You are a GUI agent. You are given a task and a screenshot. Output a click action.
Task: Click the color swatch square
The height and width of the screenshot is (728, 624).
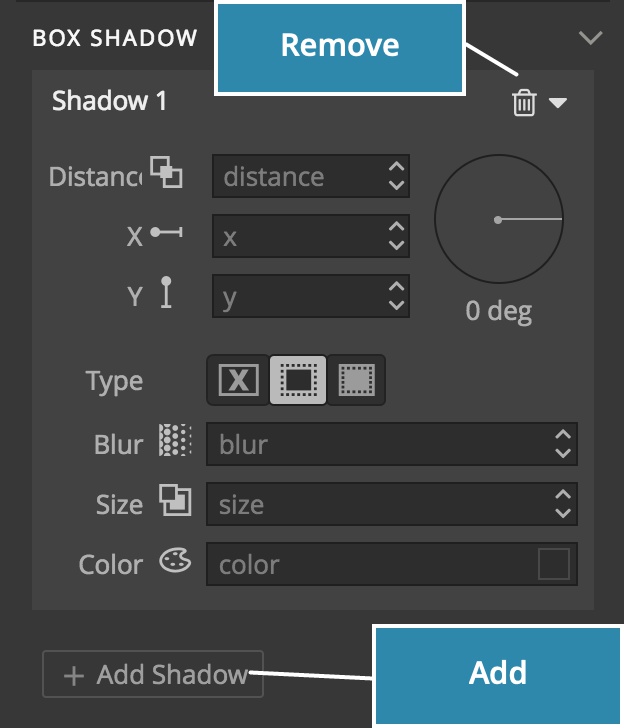[x=553, y=564]
